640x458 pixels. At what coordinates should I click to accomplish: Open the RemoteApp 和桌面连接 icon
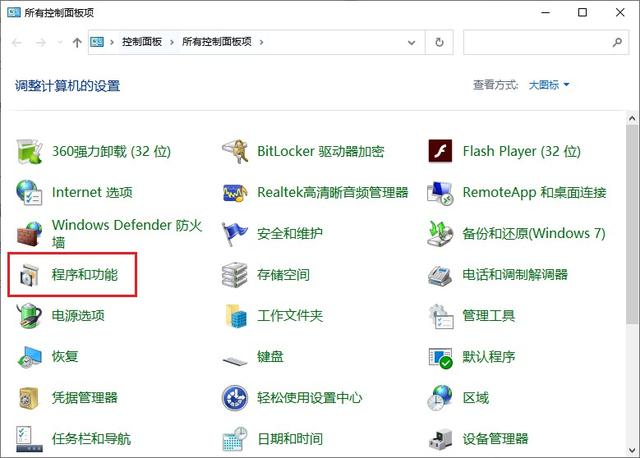(440, 192)
